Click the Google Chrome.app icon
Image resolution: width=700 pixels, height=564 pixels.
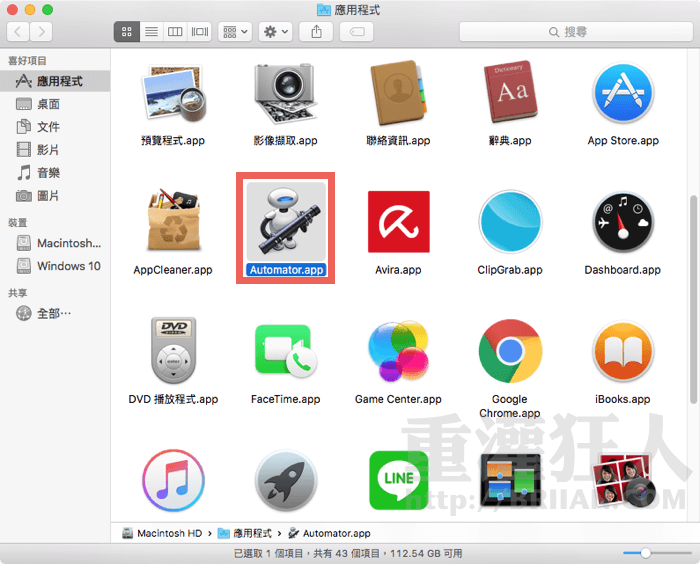pos(510,351)
